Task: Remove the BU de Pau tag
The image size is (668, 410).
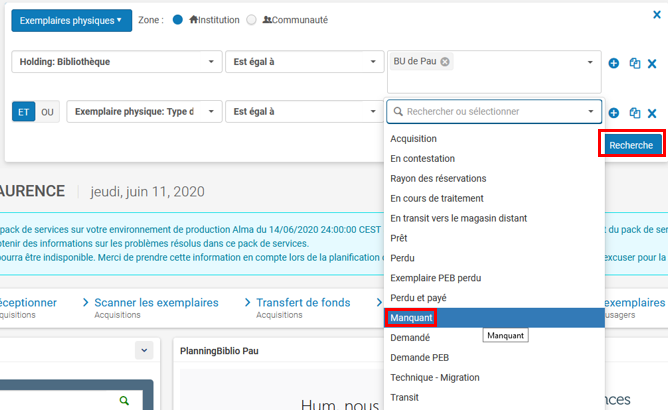Action: click(x=445, y=62)
